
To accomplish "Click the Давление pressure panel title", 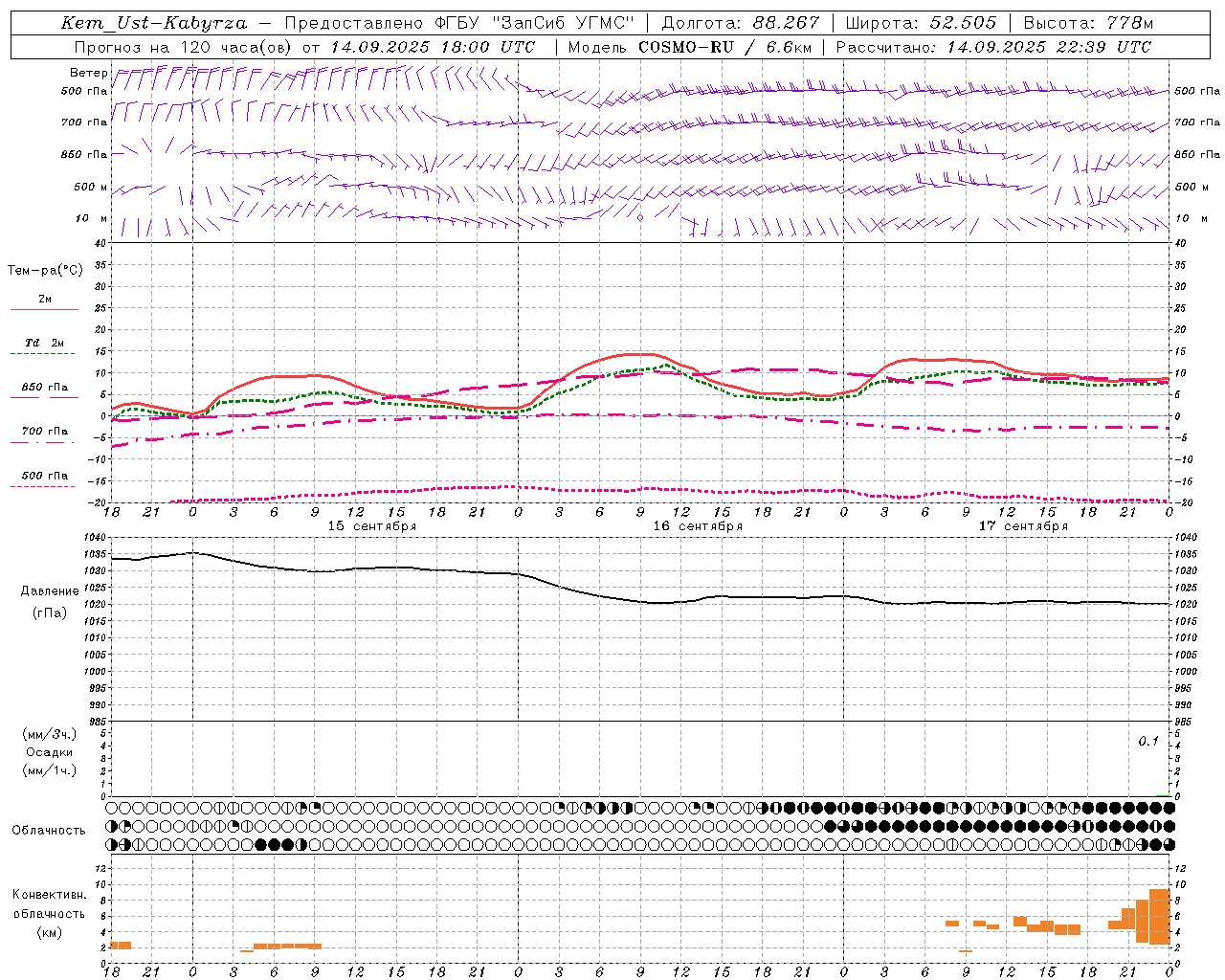I will click(50, 591).
